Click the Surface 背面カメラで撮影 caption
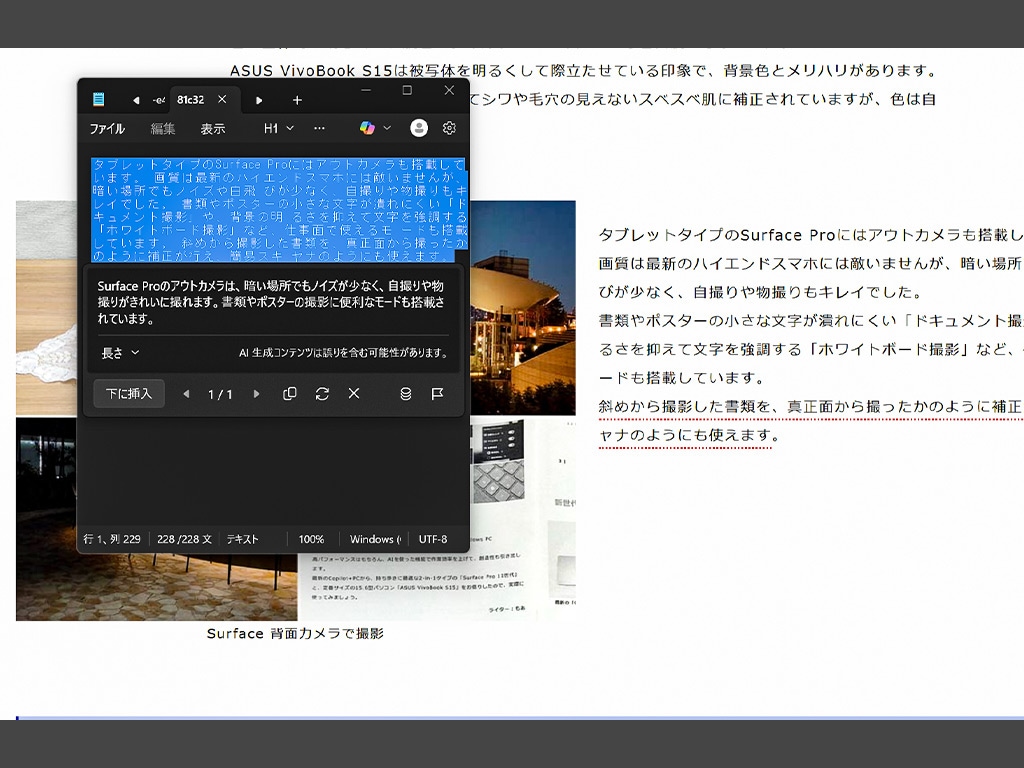Image resolution: width=1024 pixels, height=768 pixels. (x=295, y=633)
